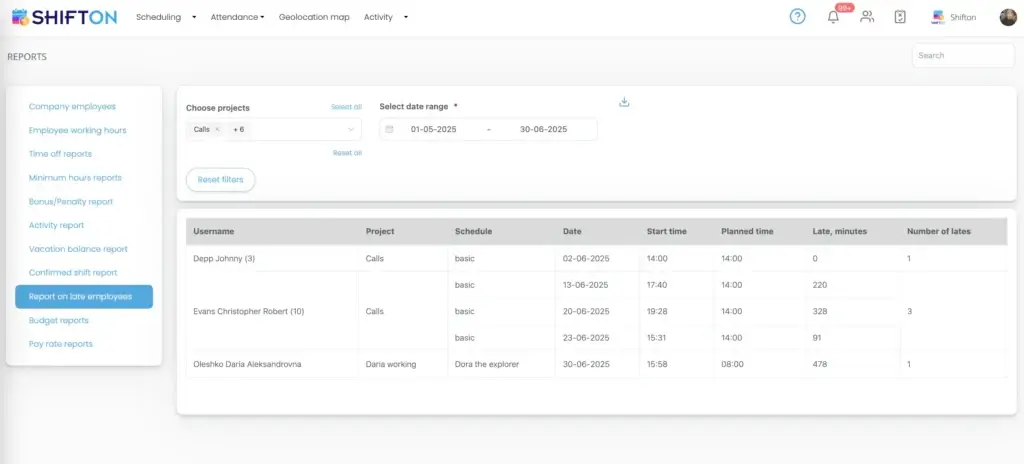Open the Budget reports section
The image size is (1024, 464).
59,321
